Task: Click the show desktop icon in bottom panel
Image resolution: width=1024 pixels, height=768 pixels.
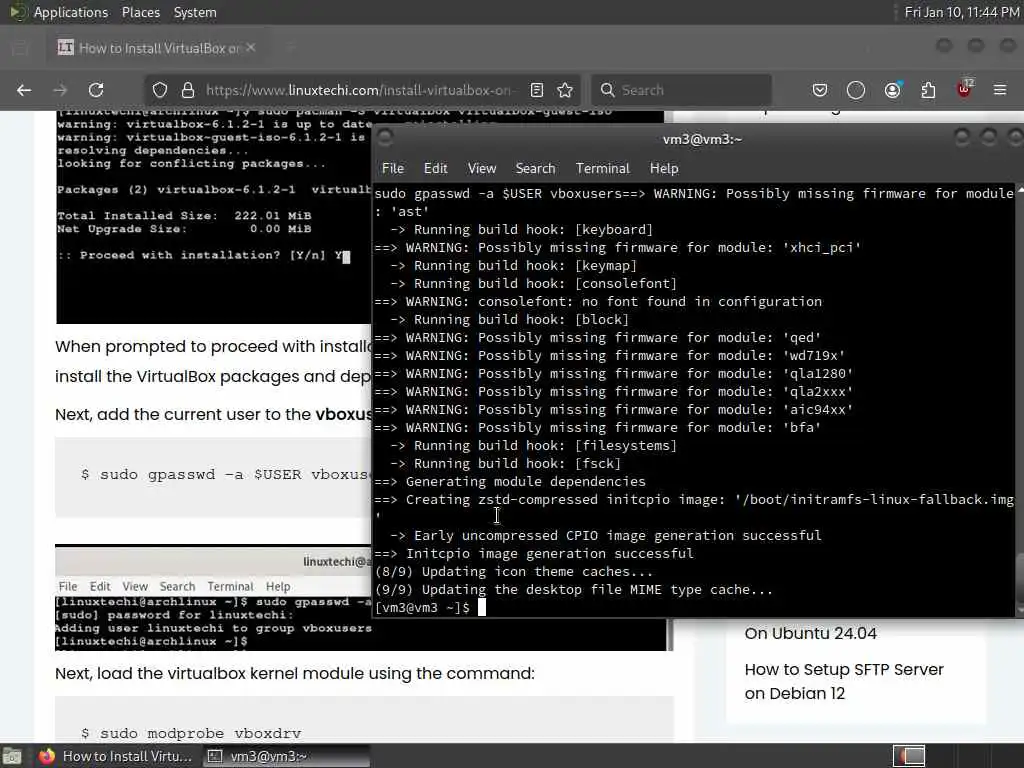Action: point(12,756)
